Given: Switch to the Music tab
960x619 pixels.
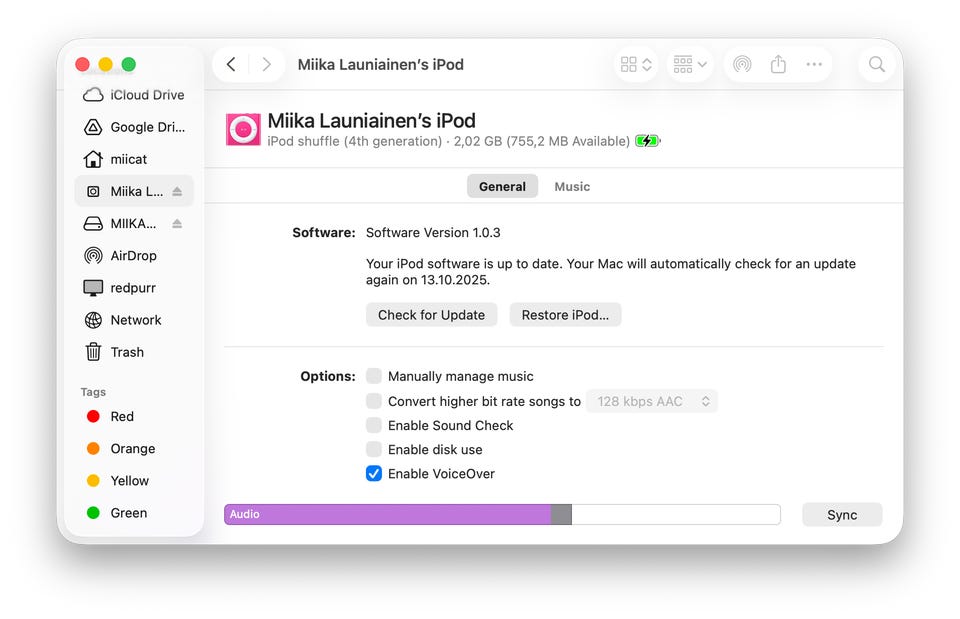Looking at the screenshot, I should tap(572, 186).
